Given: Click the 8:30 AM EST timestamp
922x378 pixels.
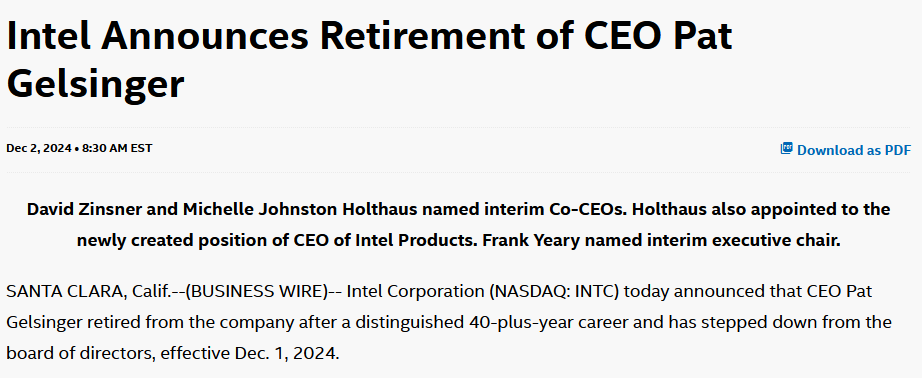Looking at the screenshot, I should pyautogui.click(x=117, y=148).
